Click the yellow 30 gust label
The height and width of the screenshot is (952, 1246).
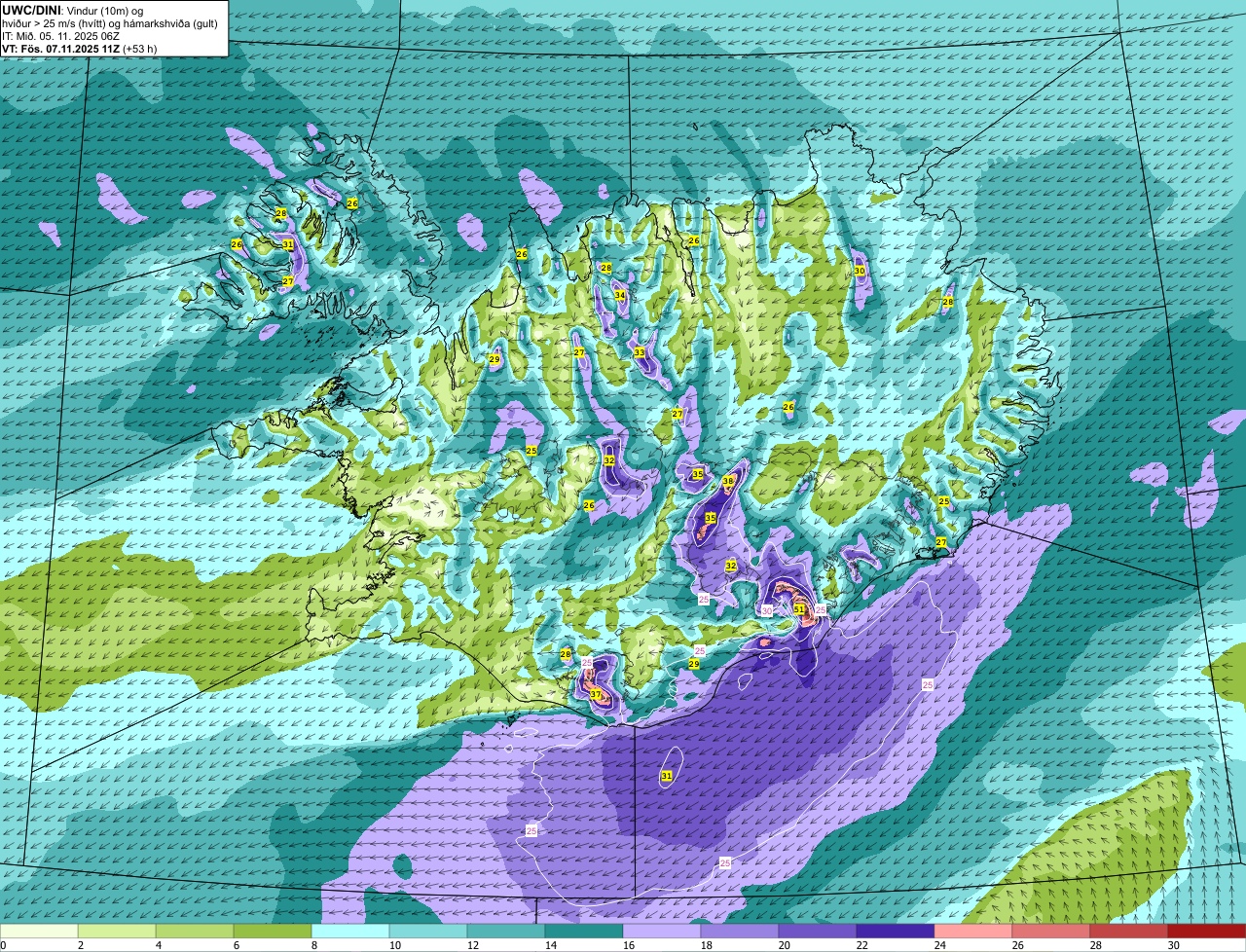(x=859, y=271)
